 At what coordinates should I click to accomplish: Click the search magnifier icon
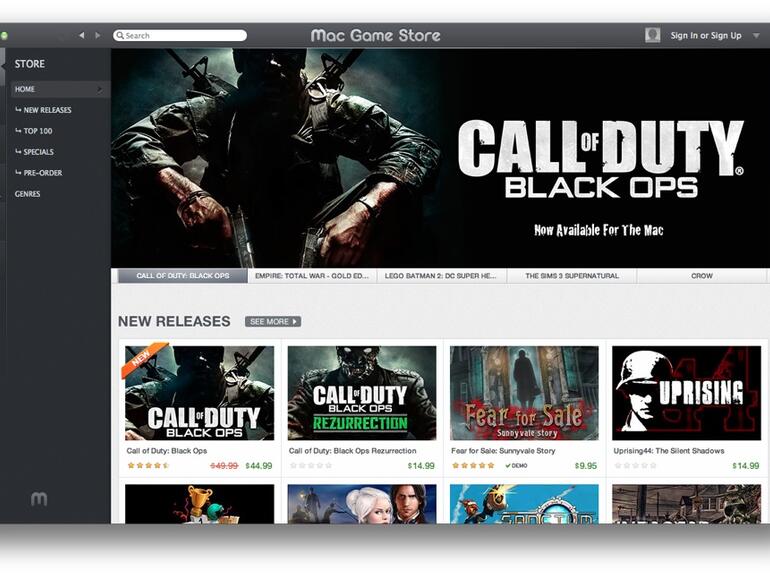point(120,35)
